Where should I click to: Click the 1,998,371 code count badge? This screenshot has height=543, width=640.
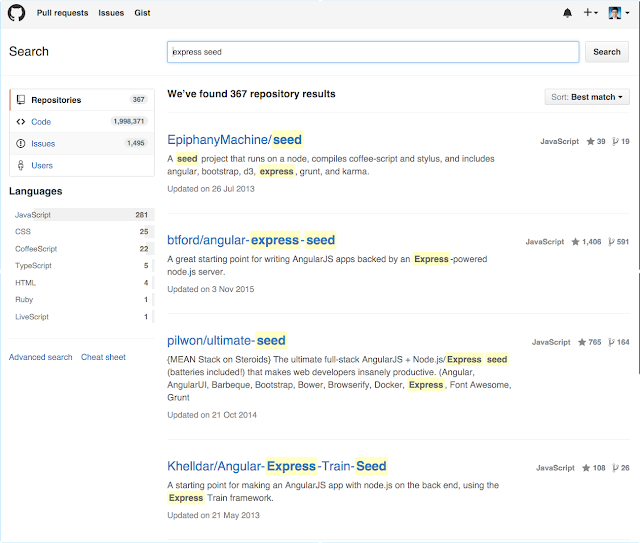click(129, 121)
